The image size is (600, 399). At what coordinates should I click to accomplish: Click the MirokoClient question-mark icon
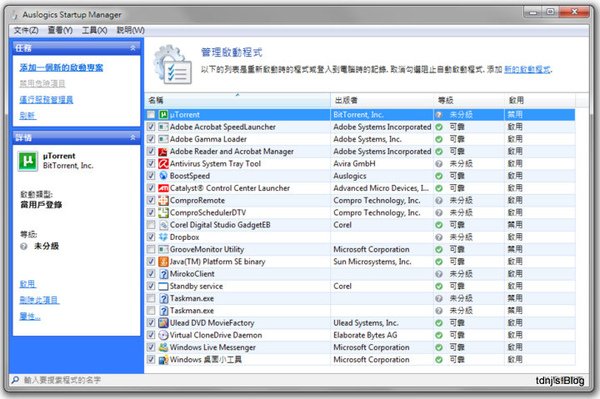coord(163,274)
